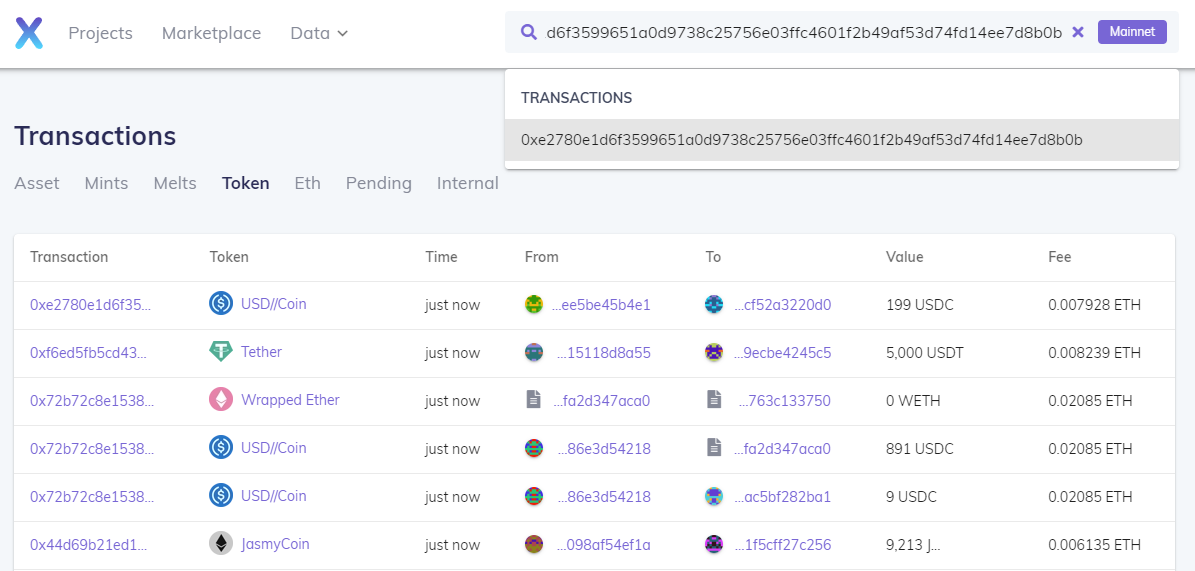Click the avatar icon beside ...ee5be45b4e1
Screen dimensions: 1195x571
tap(534, 304)
